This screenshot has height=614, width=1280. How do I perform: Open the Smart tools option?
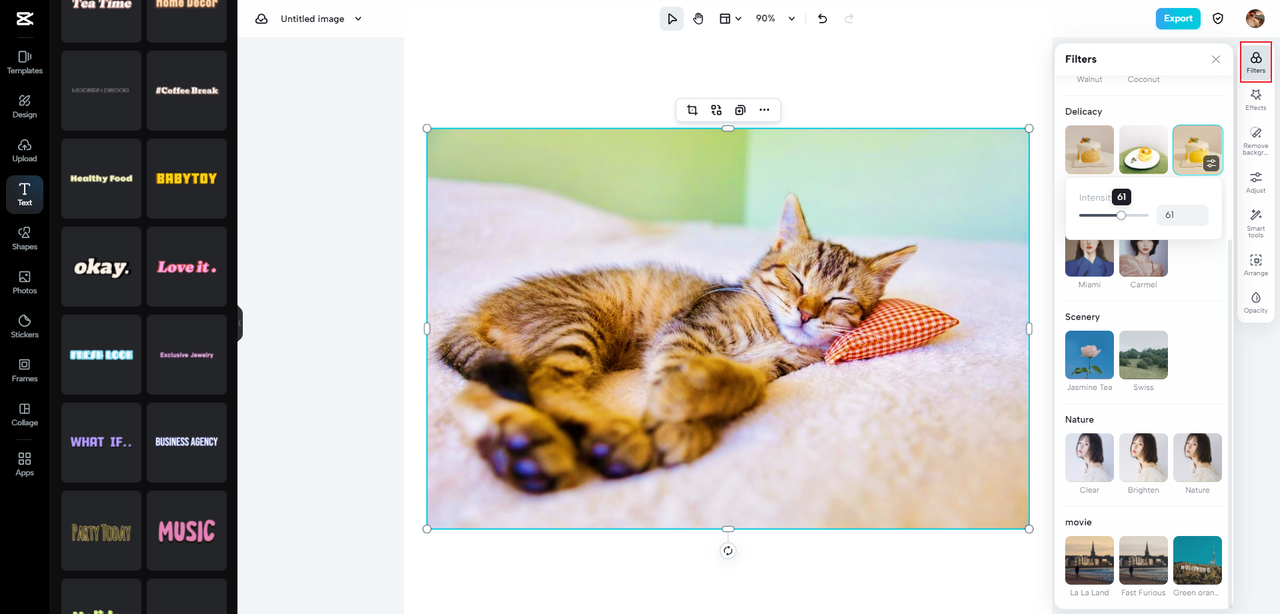point(1256,223)
